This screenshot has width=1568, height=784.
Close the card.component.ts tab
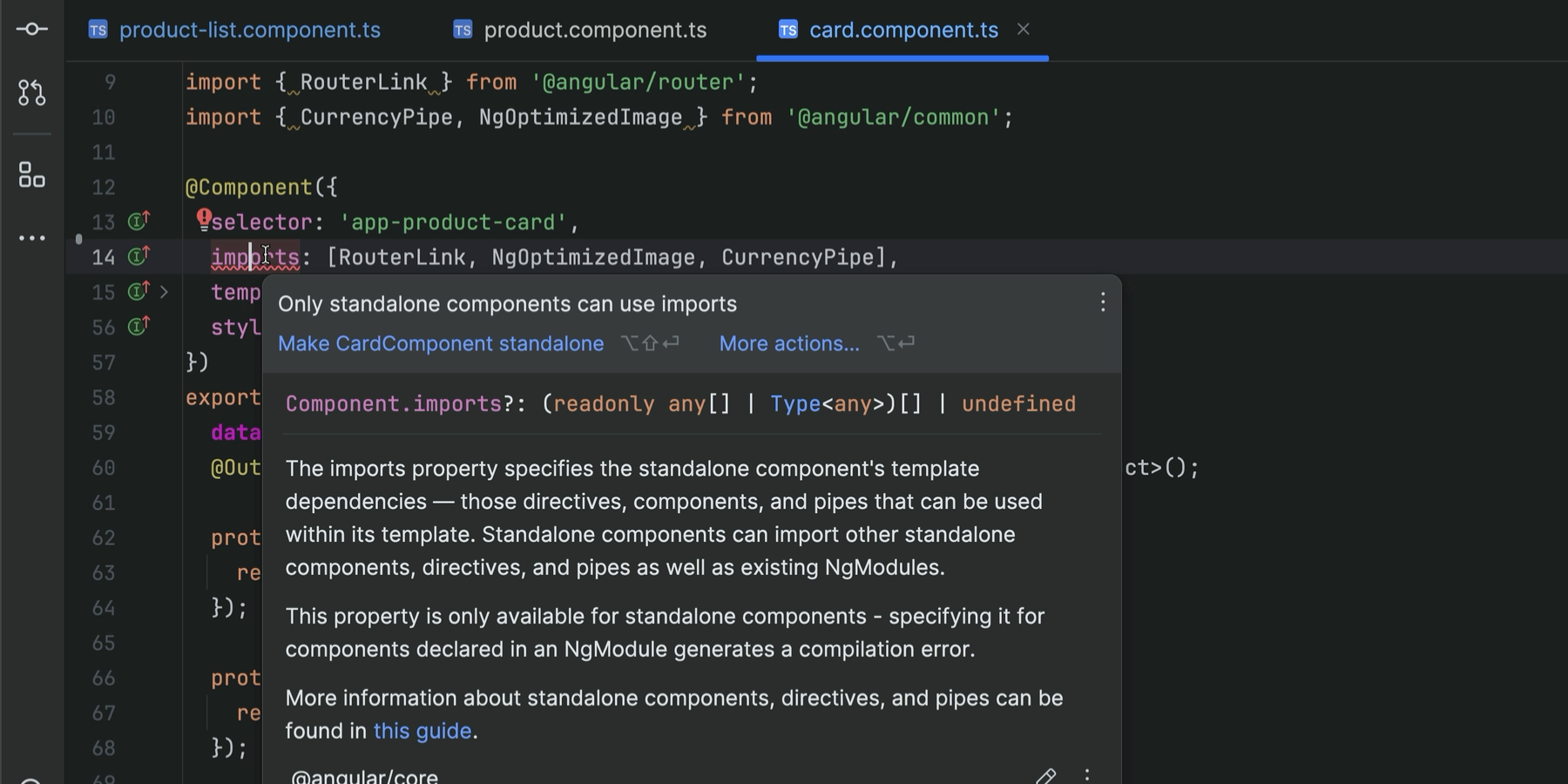tap(1024, 30)
